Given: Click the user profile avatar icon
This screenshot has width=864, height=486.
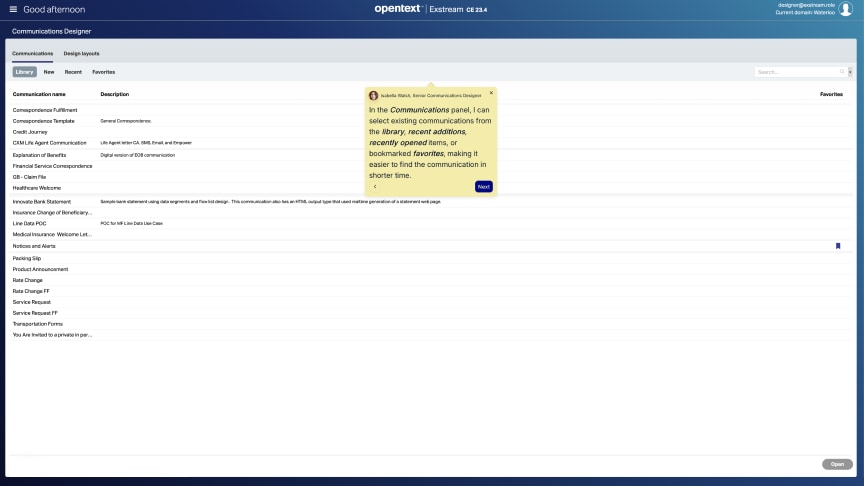Looking at the screenshot, I should point(845,9).
